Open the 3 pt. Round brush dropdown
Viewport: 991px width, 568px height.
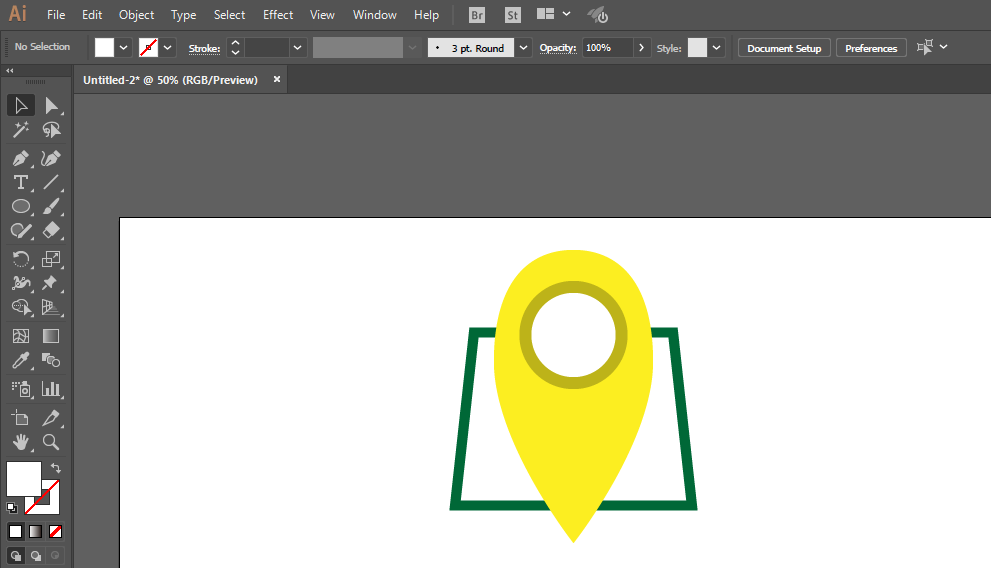pyautogui.click(x=523, y=48)
